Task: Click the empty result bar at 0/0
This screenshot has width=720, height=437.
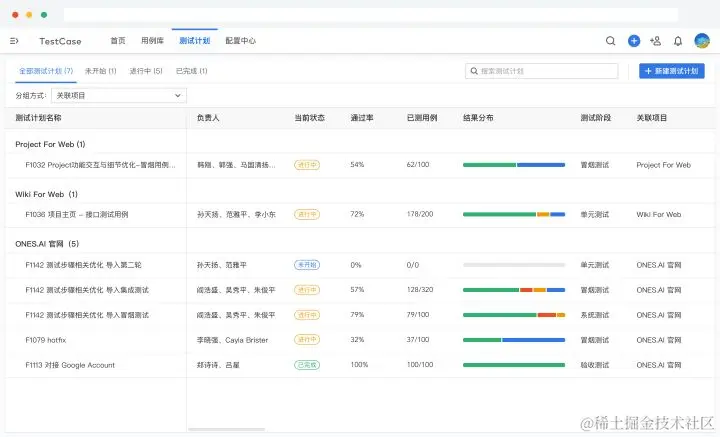Action: [x=514, y=265]
